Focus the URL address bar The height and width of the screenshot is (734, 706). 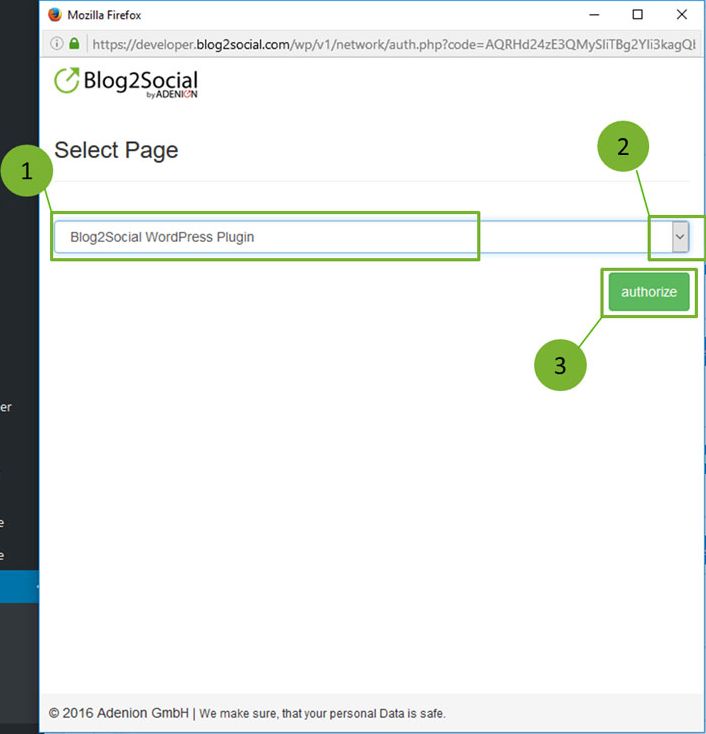[393, 44]
